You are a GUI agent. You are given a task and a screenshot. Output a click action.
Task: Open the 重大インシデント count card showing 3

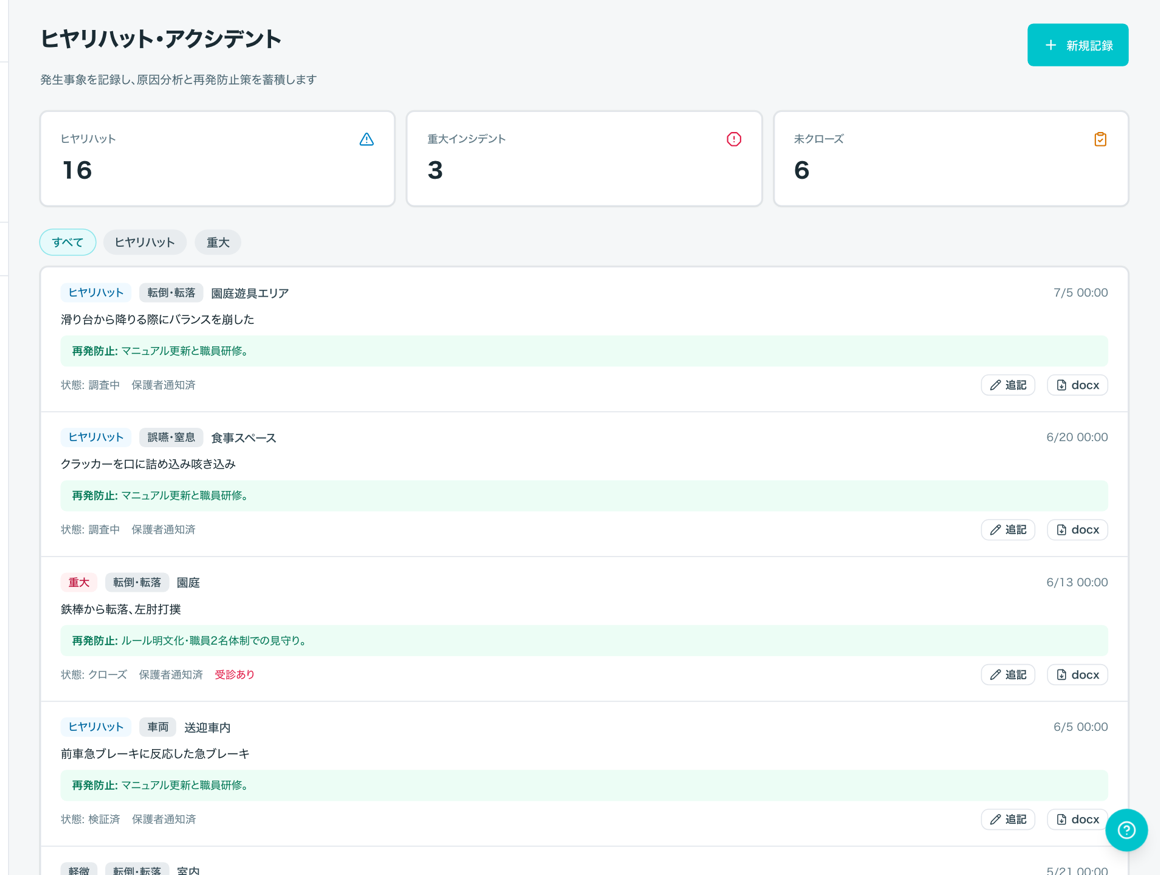(584, 158)
